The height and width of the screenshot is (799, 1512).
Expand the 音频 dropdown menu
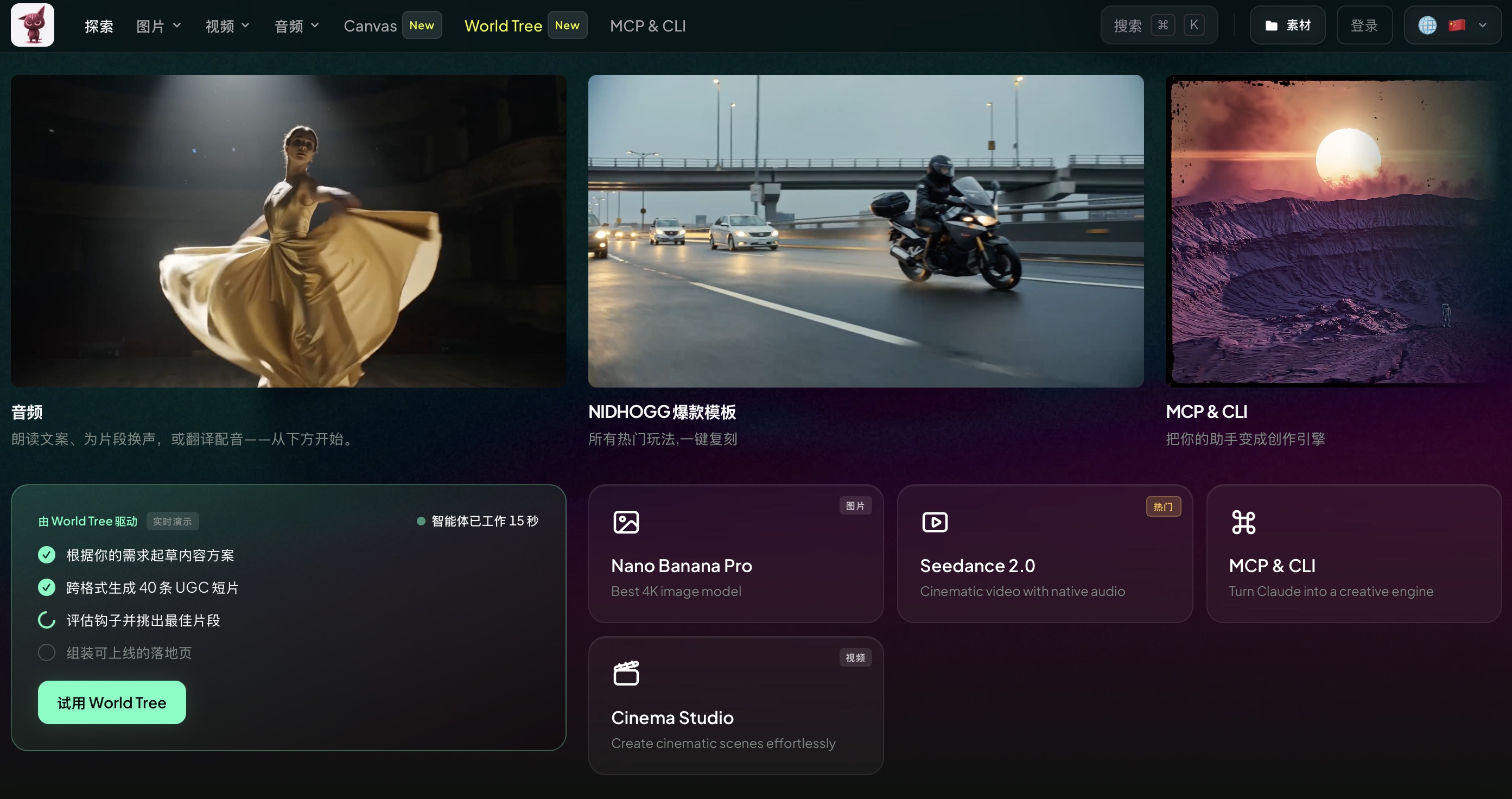tap(297, 26)
